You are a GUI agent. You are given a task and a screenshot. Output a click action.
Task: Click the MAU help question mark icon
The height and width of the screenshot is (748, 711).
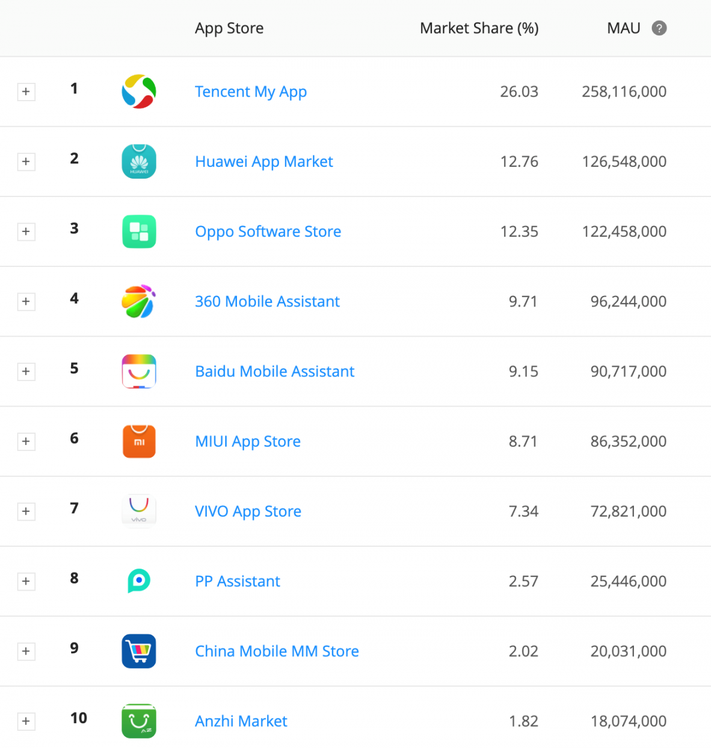[x=659, y=28]
